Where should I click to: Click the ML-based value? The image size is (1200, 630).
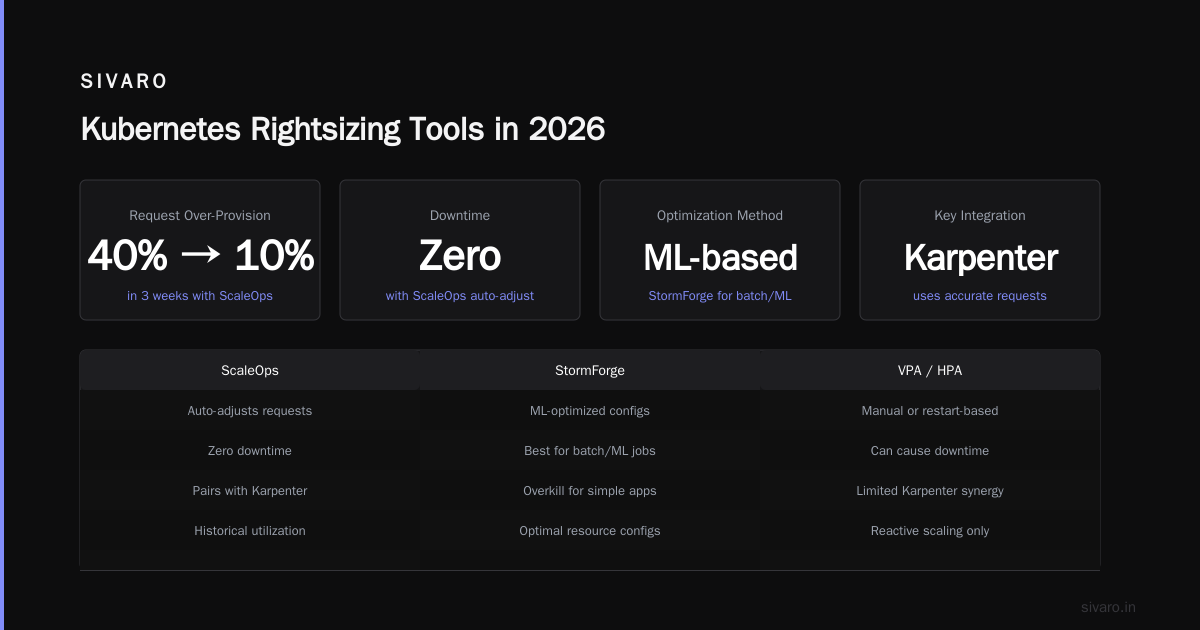click(x=720, y=257)
